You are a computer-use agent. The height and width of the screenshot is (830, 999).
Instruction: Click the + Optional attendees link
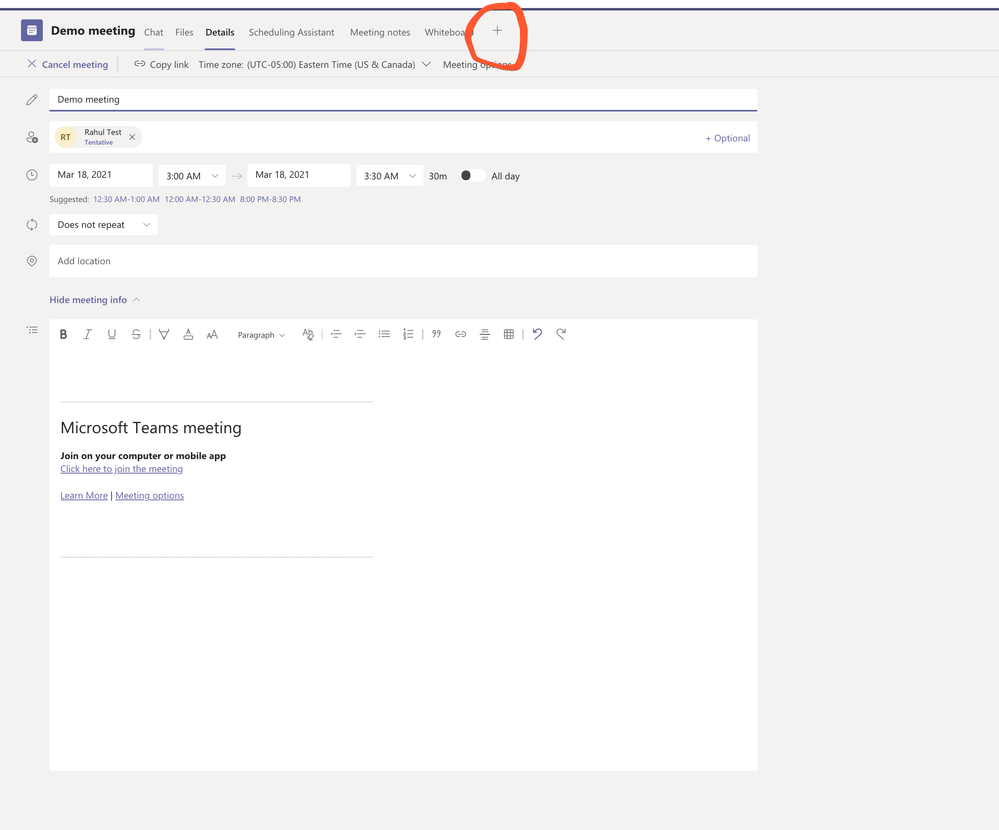tap(728, 138)
